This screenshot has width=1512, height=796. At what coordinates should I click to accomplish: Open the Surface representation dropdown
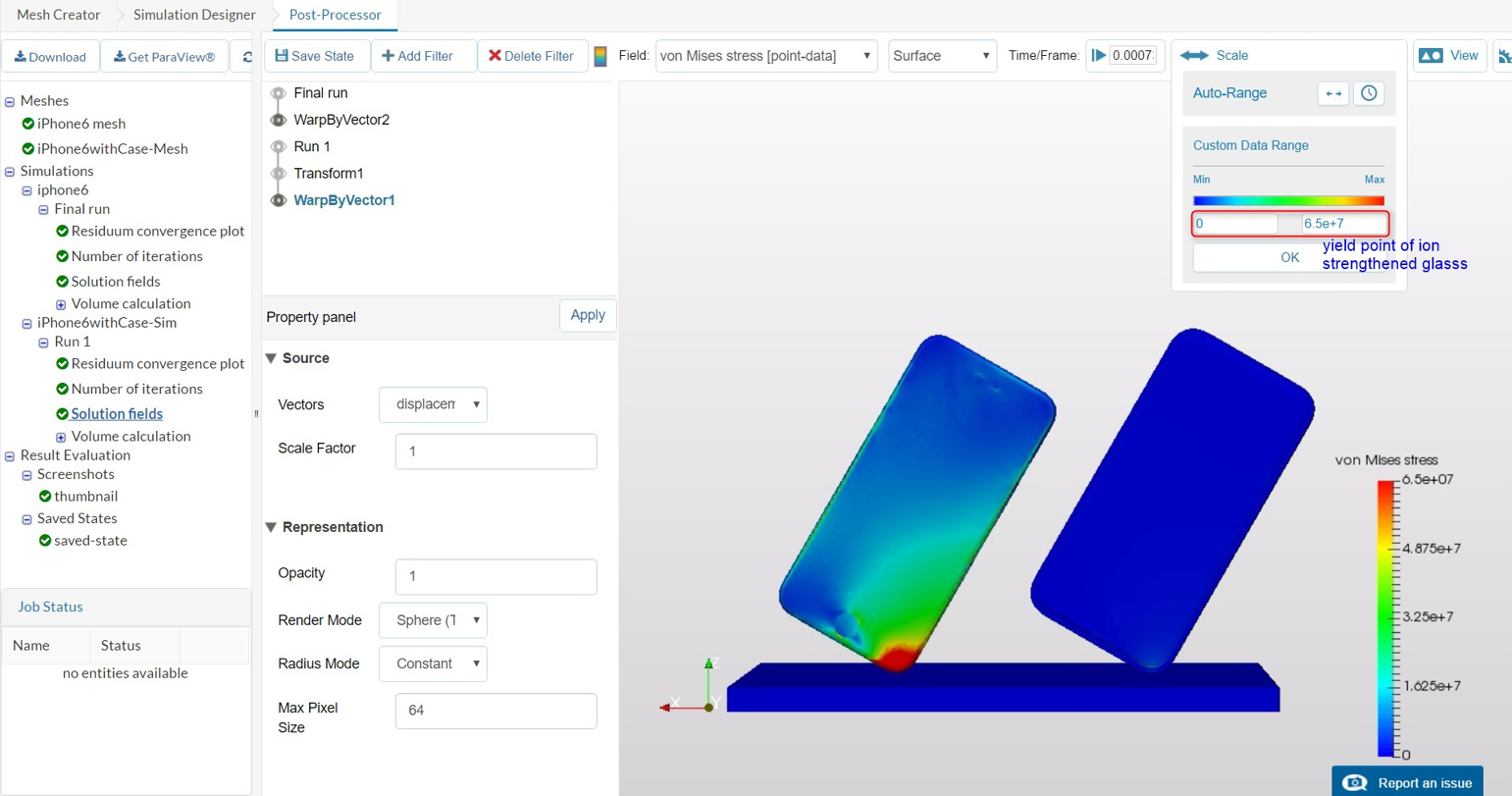tap(942, 56)
